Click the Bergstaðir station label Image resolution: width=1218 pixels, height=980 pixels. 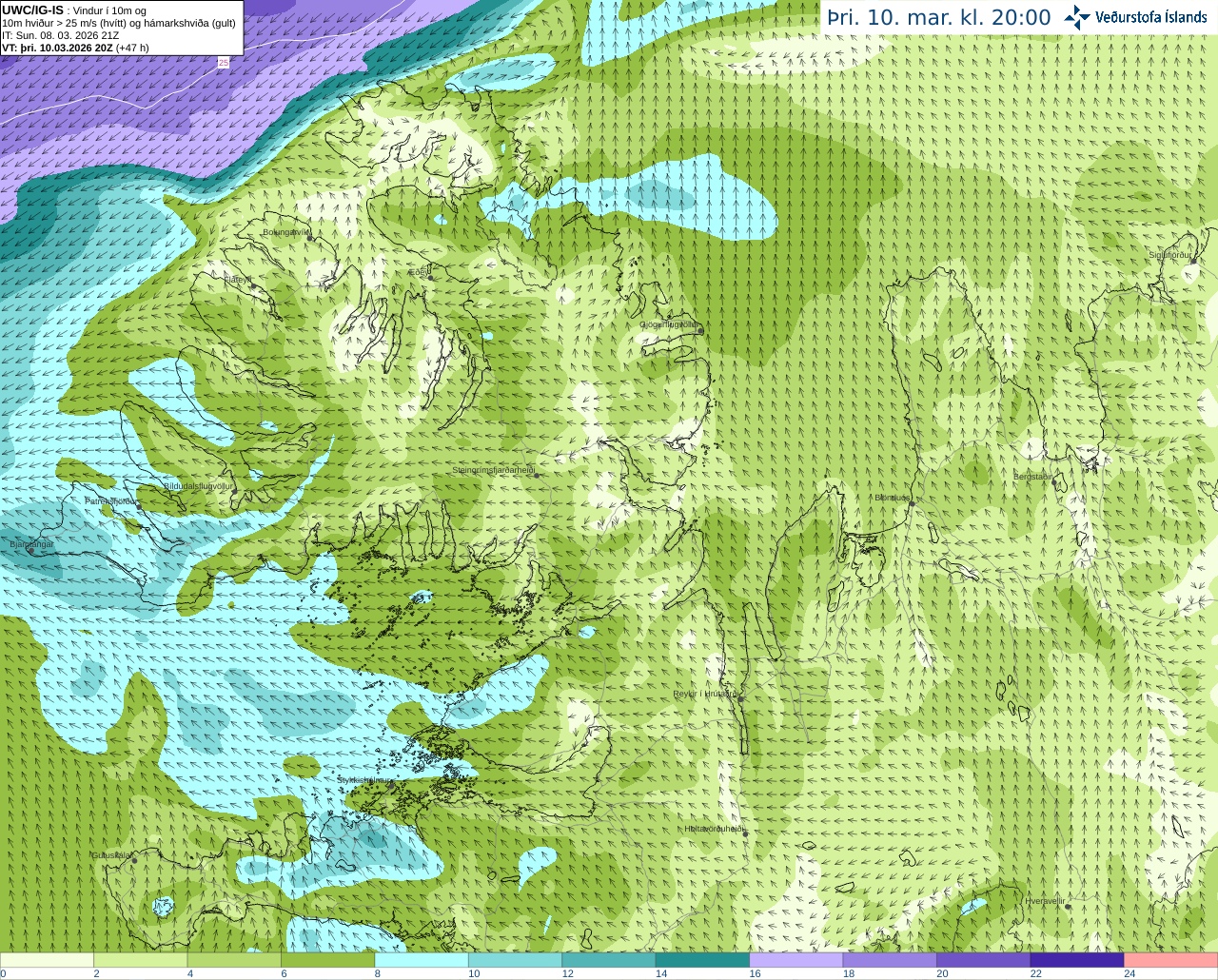pyautogui.click(x=1032, y=477)
